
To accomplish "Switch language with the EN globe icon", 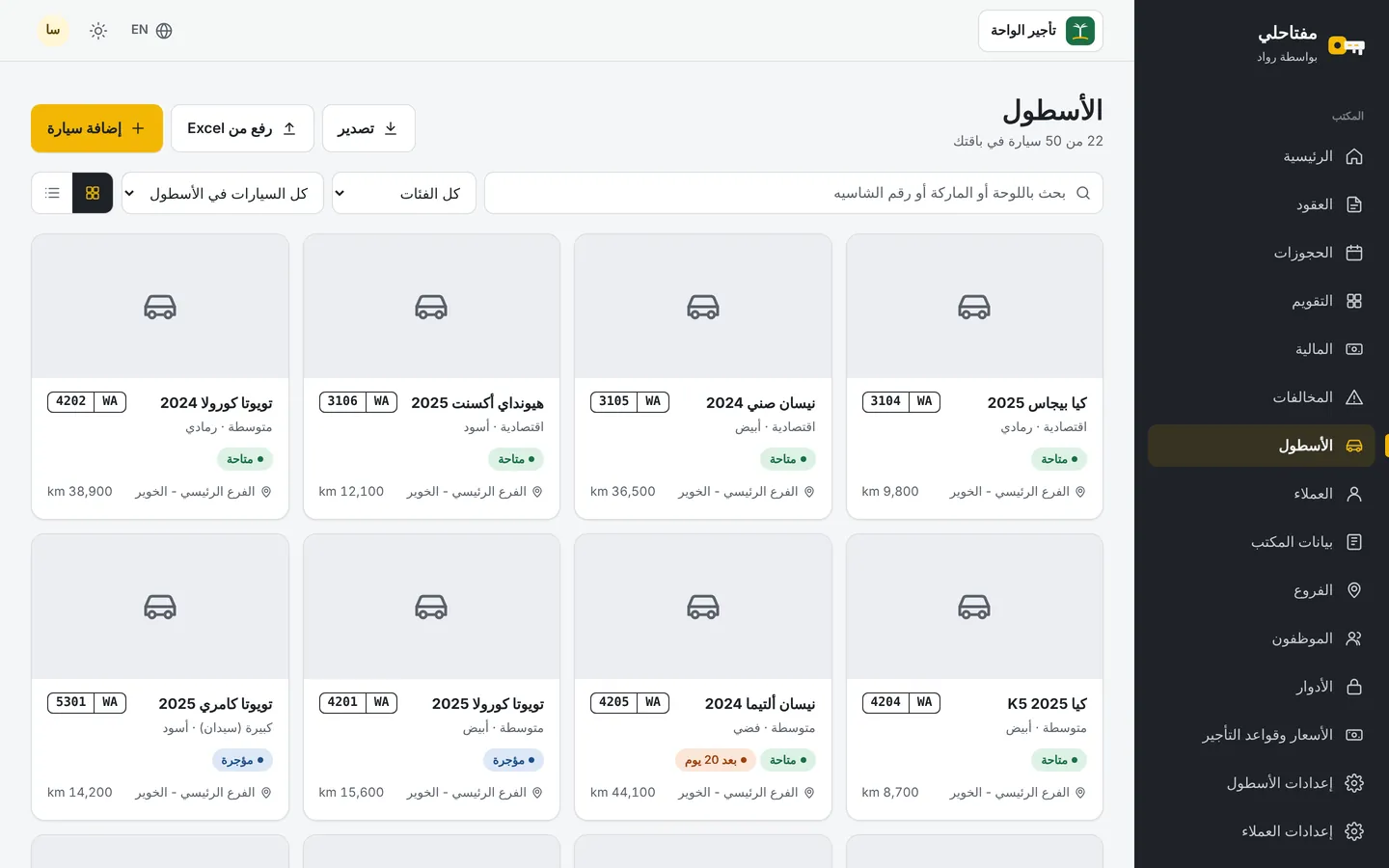I will point(151,31).
